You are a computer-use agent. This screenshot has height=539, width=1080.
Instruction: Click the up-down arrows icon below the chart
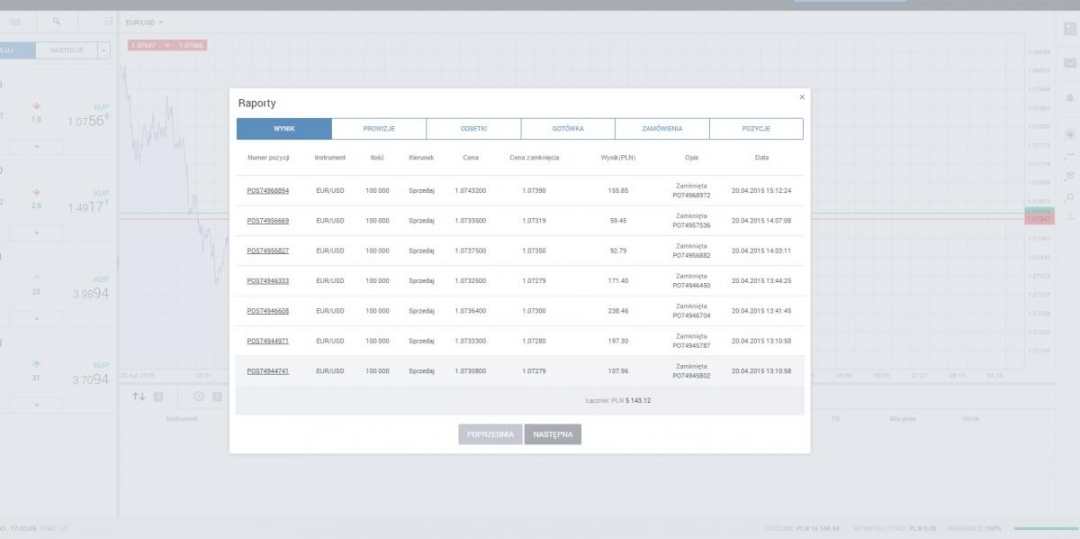[139, 396]
